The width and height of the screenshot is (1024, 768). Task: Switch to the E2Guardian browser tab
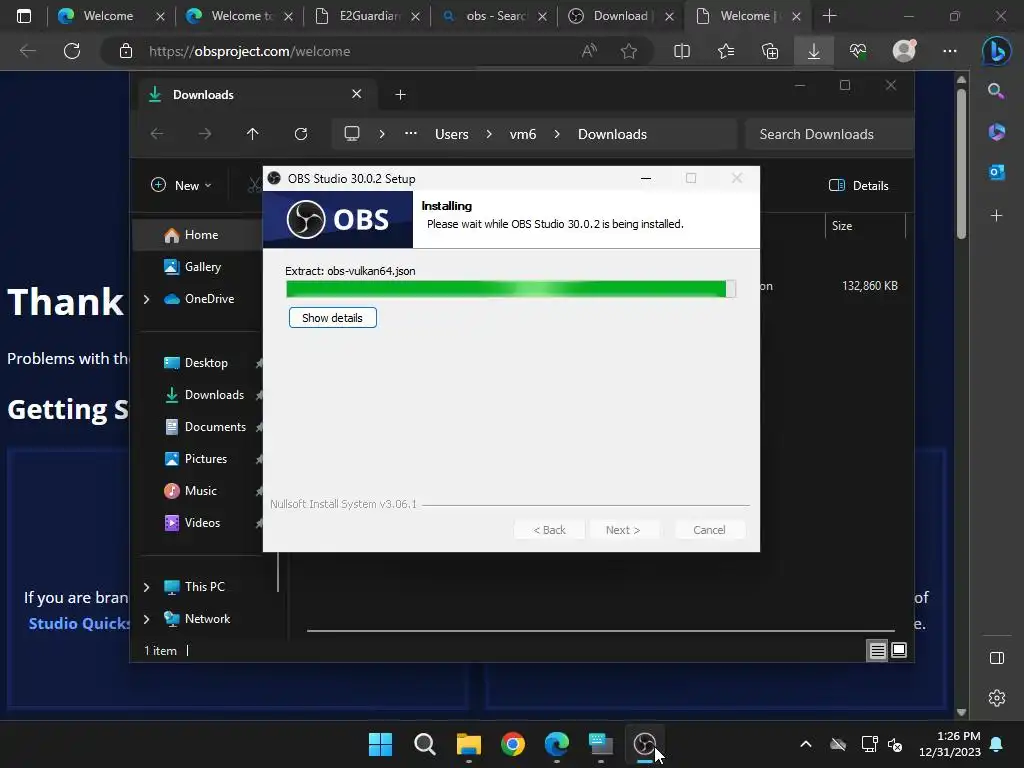coord(368,16)
